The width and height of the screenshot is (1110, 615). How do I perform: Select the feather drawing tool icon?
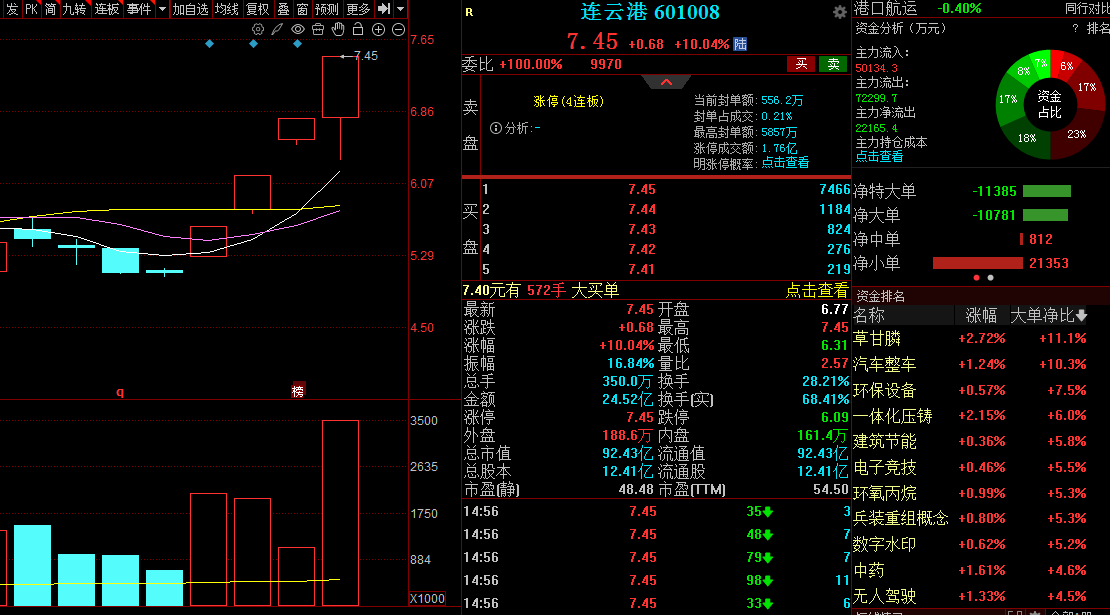coord(278,29)
